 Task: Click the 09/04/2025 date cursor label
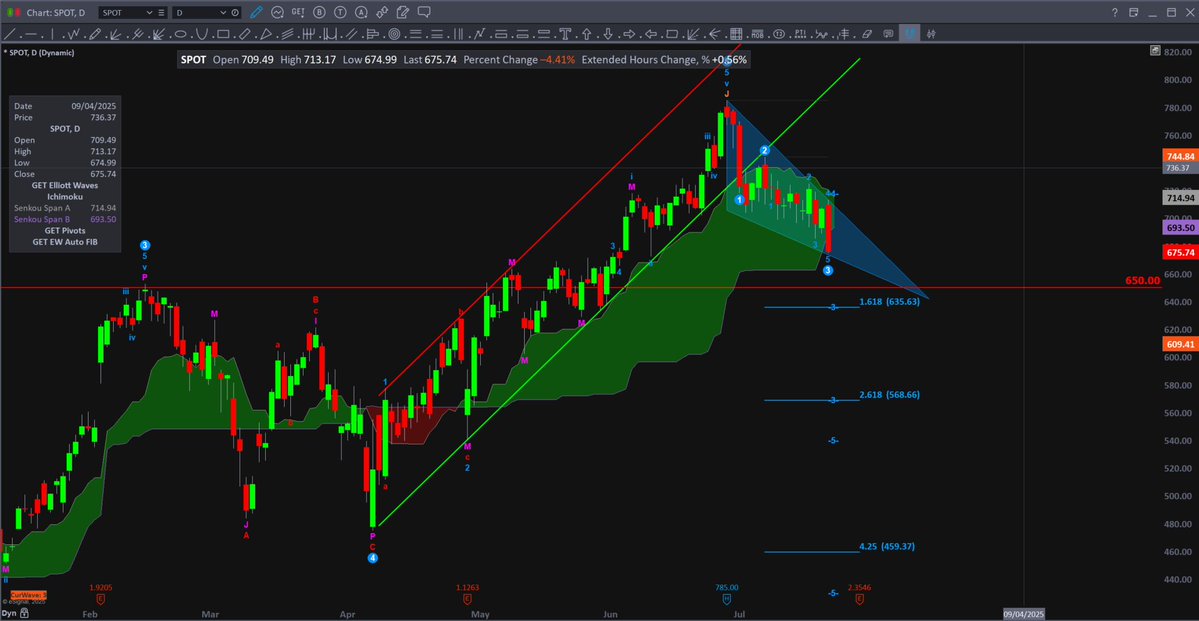(1023, 613)
